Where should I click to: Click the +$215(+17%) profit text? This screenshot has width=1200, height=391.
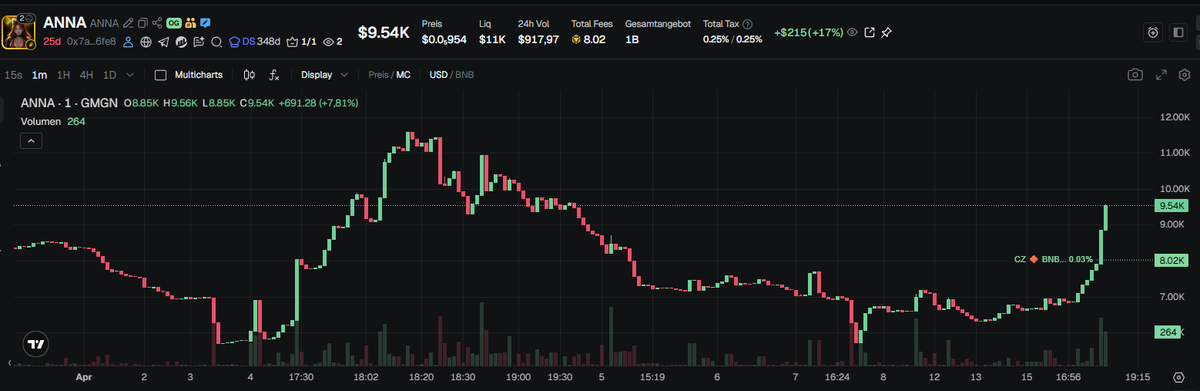point(808,33)
